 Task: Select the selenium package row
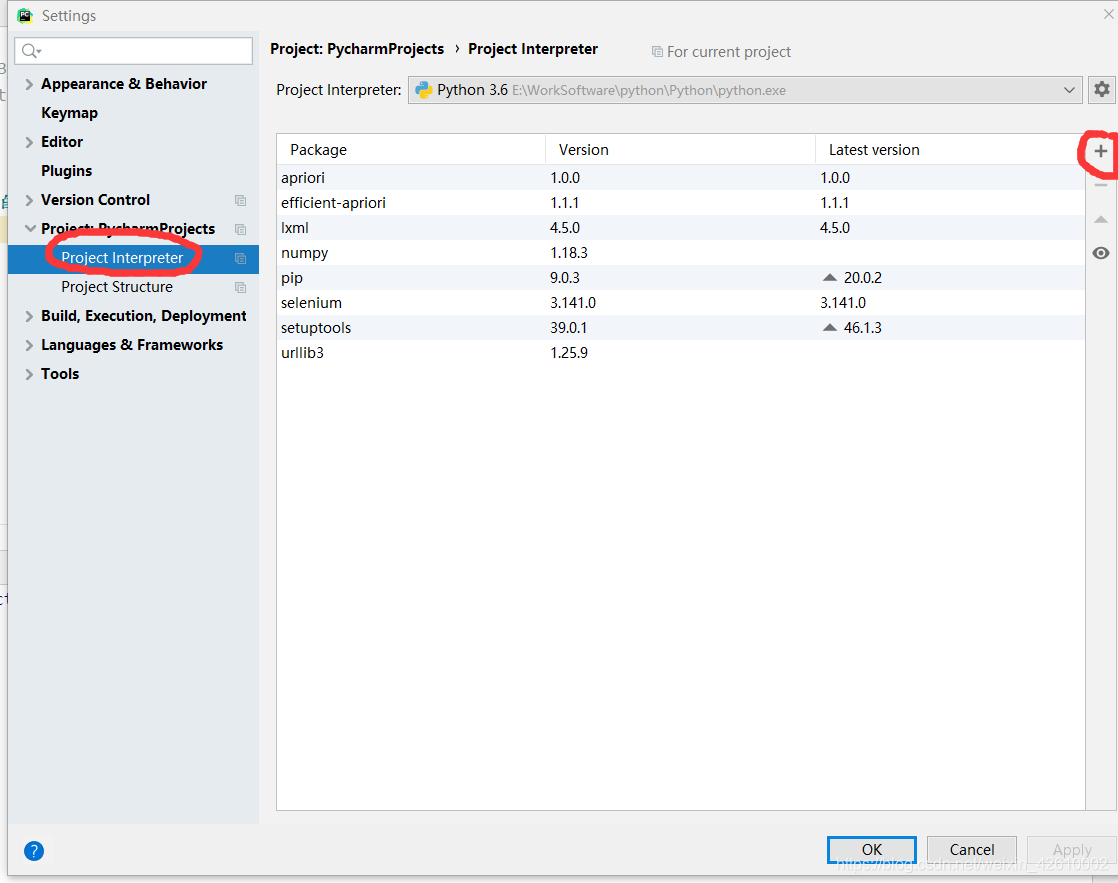681,302
